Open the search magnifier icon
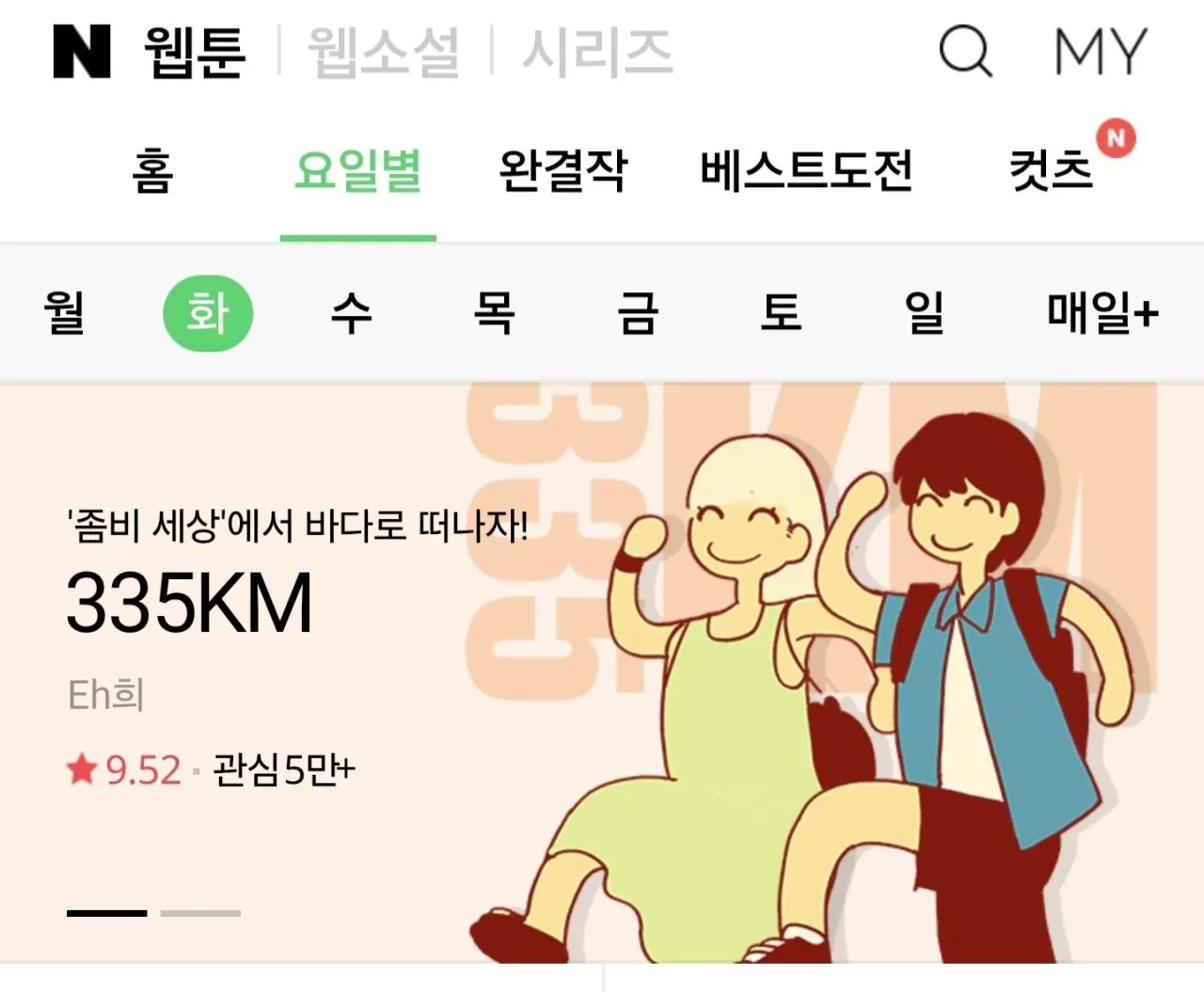The width and height of the screenshot is (1204, 992). [x=966, y=51]
